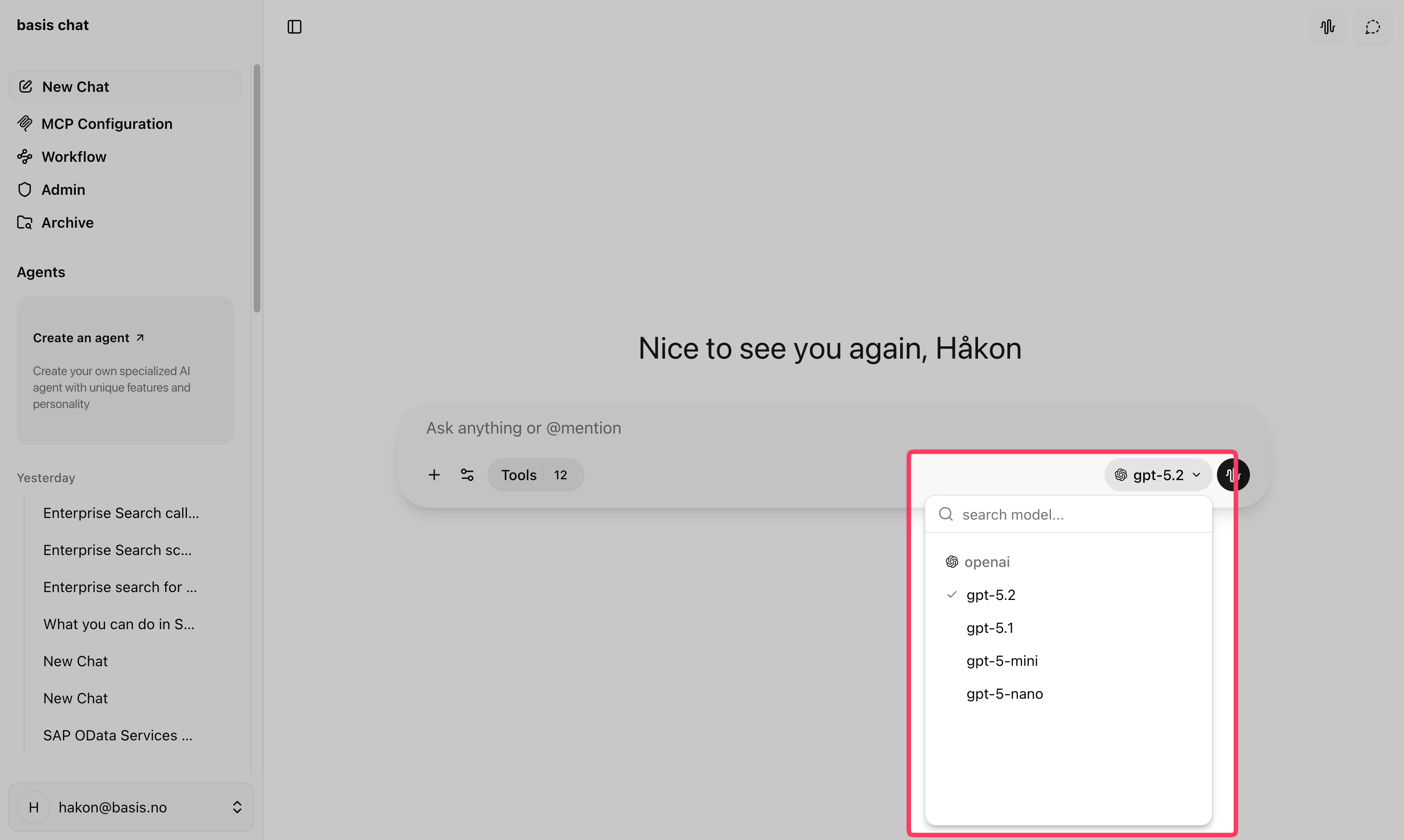Select the gpt-5.1 model
The width and height of the screenshot is (1404, 840).
pos(990,628)
